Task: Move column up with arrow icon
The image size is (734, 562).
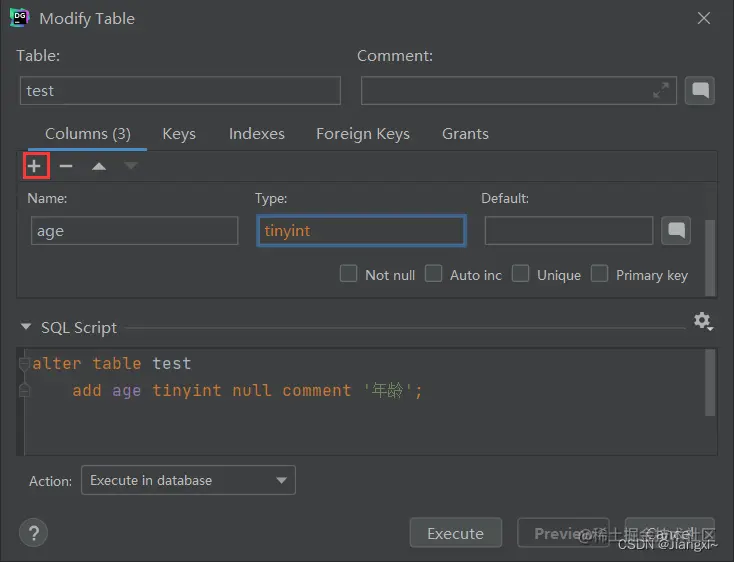Action: 98,166
